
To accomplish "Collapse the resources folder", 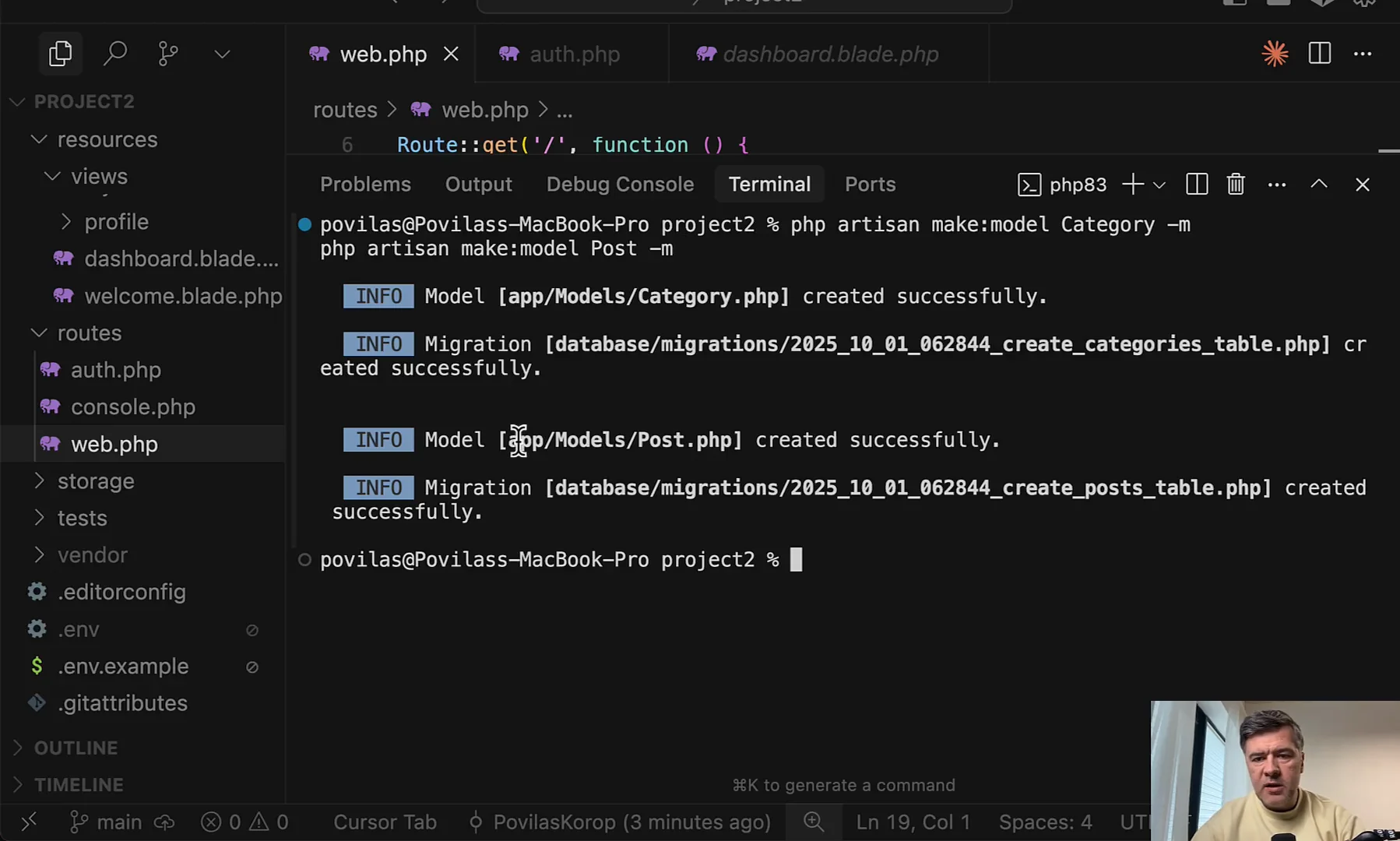I will 39,139.
